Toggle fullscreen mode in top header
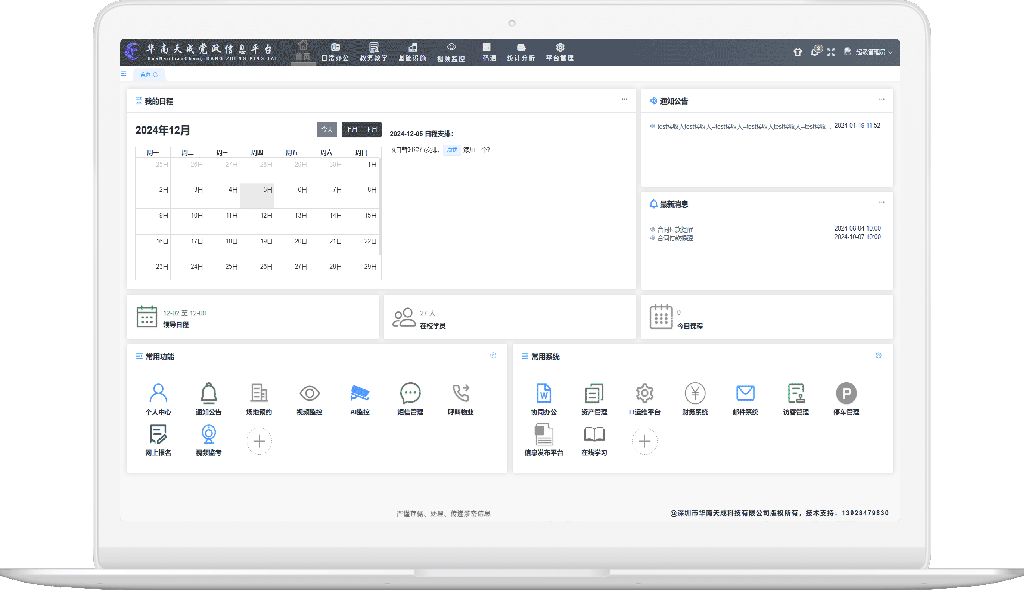 (831, 51)
